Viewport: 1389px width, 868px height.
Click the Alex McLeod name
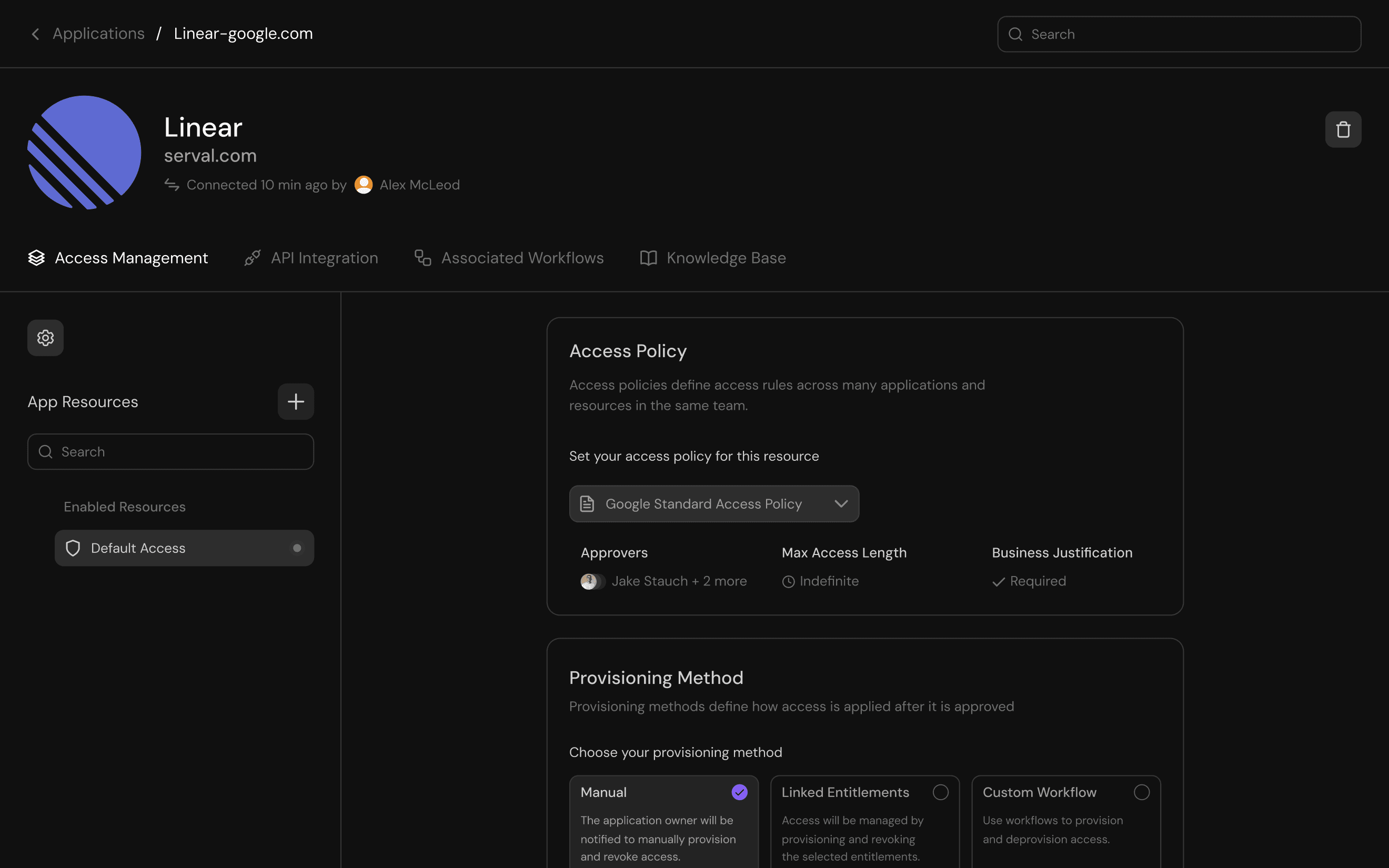(x=419, y=185)
